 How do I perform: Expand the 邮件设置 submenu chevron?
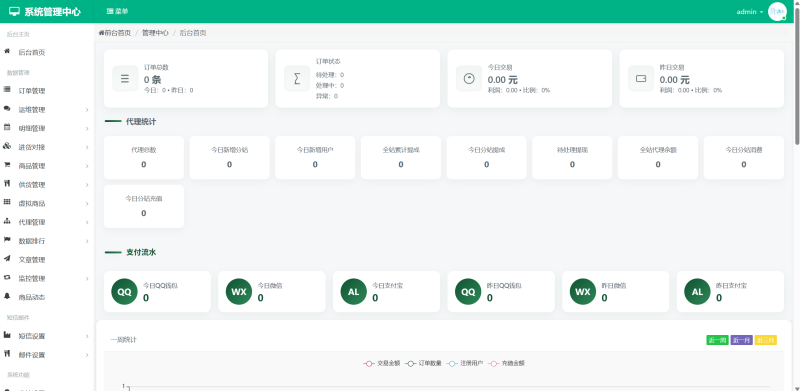pyautogui.click(x=87, y=355)
